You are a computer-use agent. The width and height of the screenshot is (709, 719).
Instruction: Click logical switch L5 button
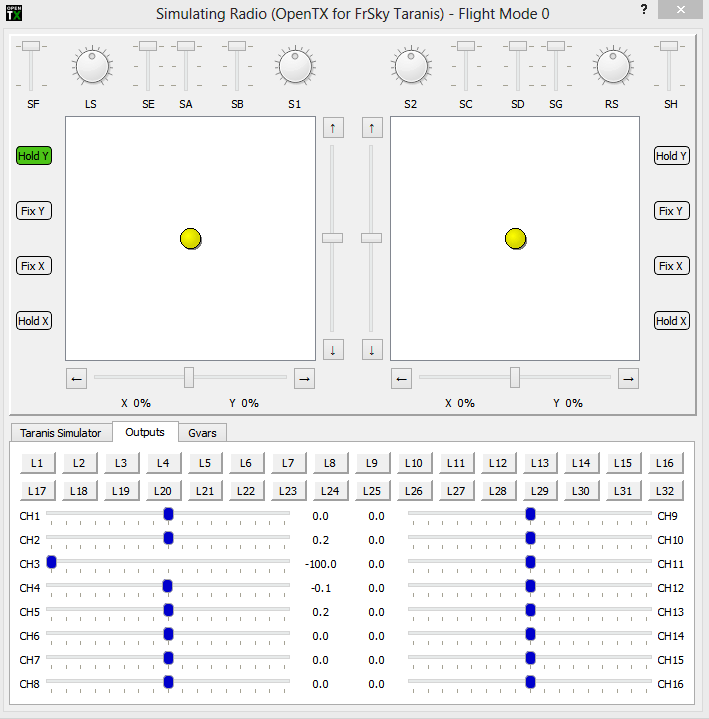pos(205,463)
